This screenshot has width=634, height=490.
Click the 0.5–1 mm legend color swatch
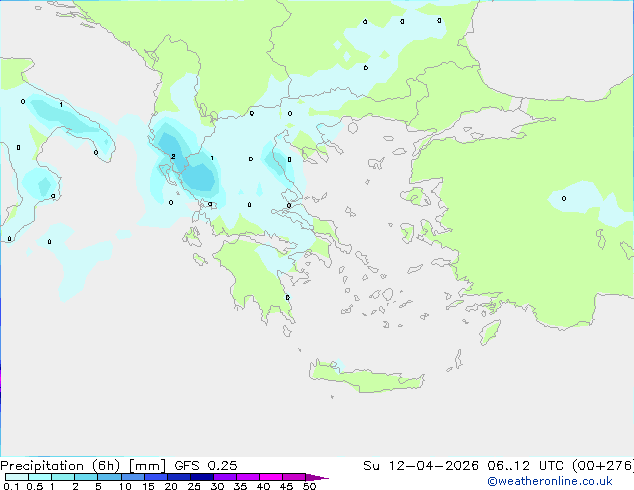pyautogui.click(x=40, y=477)
